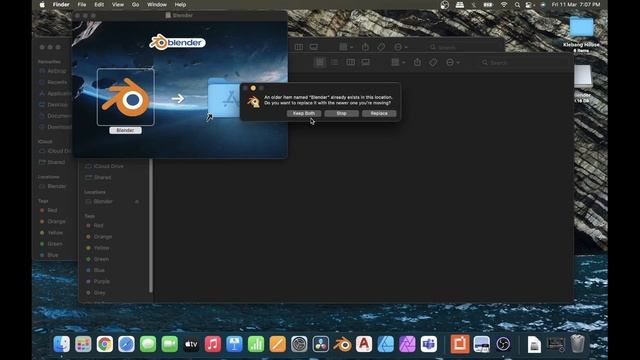Open the Go menu
This screenshot has height=360, width=640.
[x=135, y=5]
